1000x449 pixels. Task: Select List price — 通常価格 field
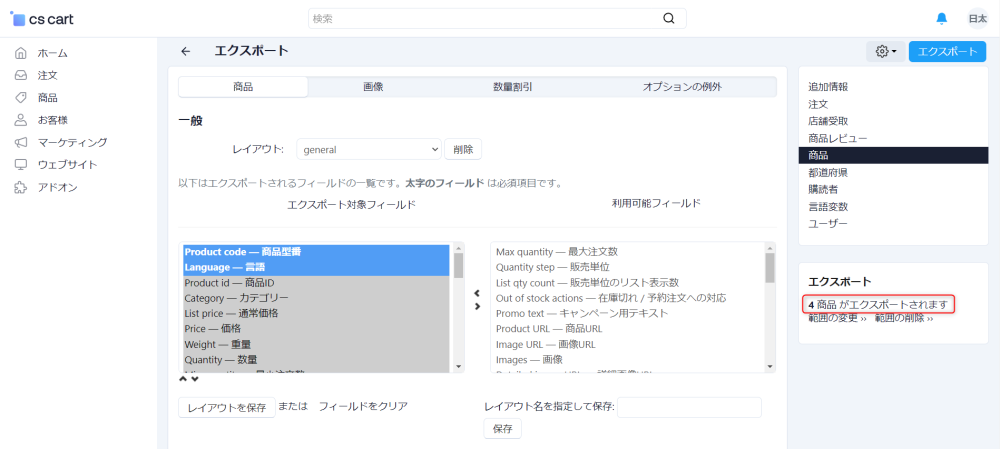point(318,313)
